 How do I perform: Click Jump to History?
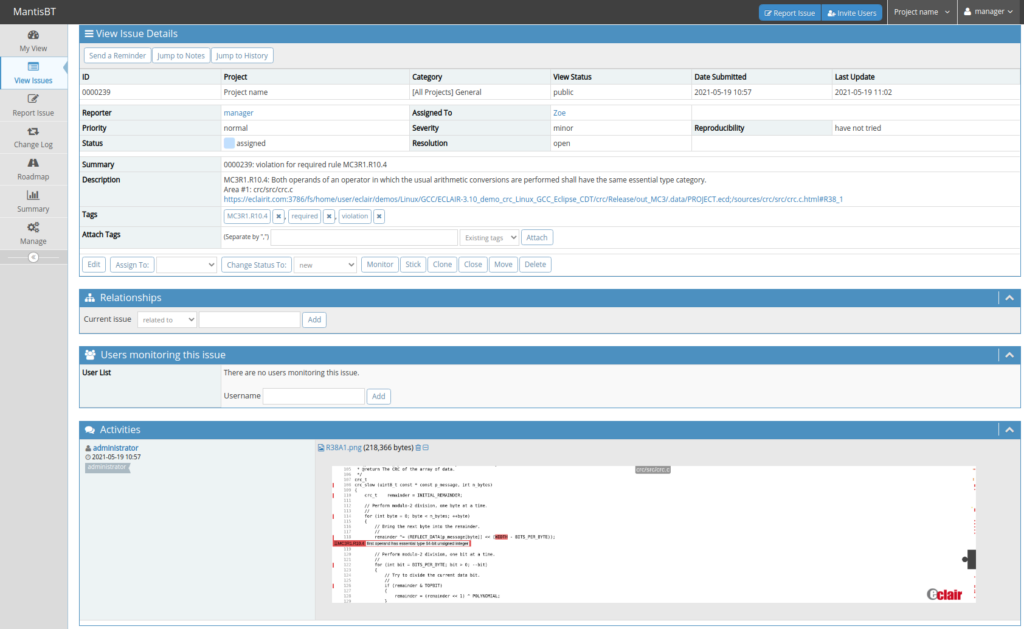click(x=242, y=56)
